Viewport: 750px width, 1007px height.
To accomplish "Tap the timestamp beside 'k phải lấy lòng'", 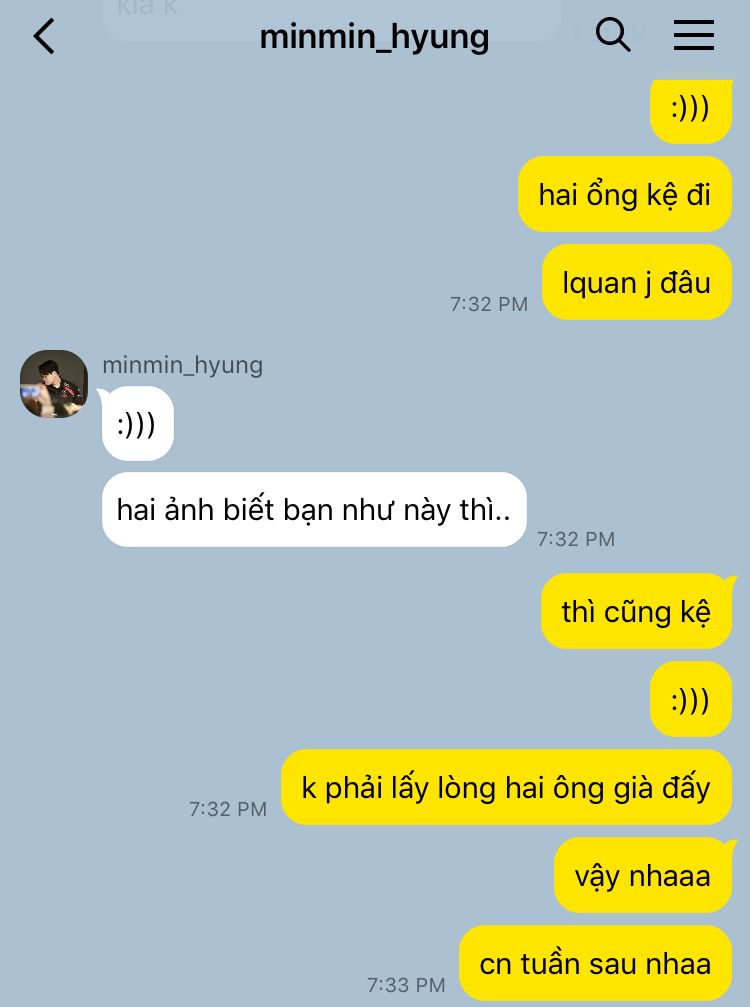I will (228, 809).
